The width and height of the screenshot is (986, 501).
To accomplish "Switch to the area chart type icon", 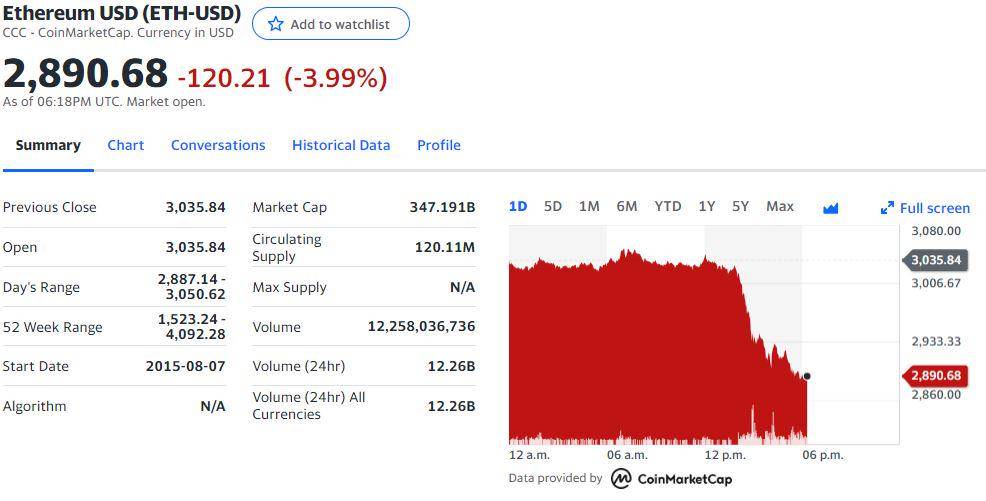I will click(830, 208).
